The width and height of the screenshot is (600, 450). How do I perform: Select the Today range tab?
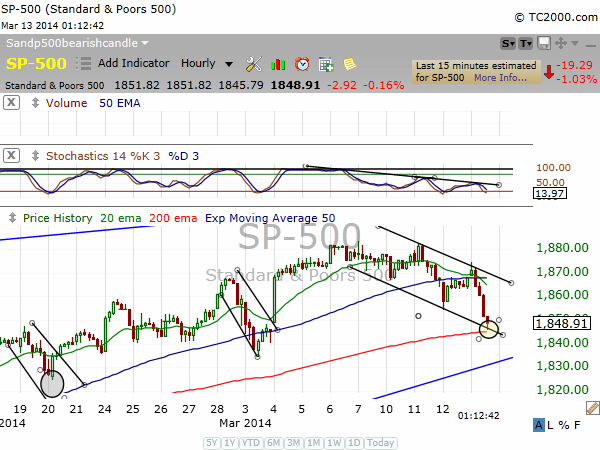tap(381, 443)
